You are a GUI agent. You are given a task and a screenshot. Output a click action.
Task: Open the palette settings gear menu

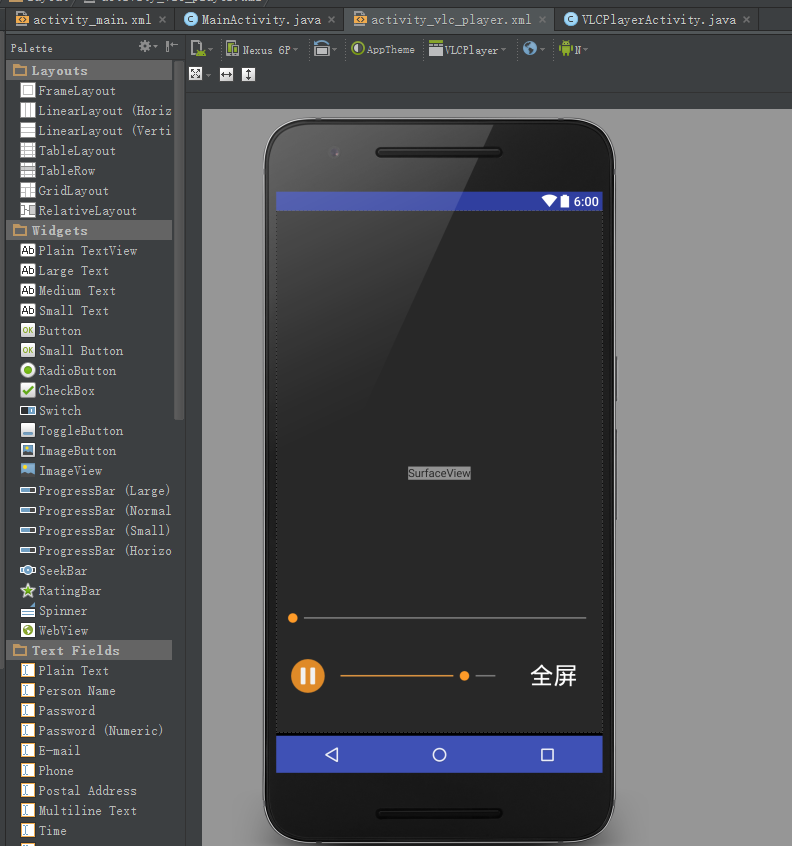147,47
